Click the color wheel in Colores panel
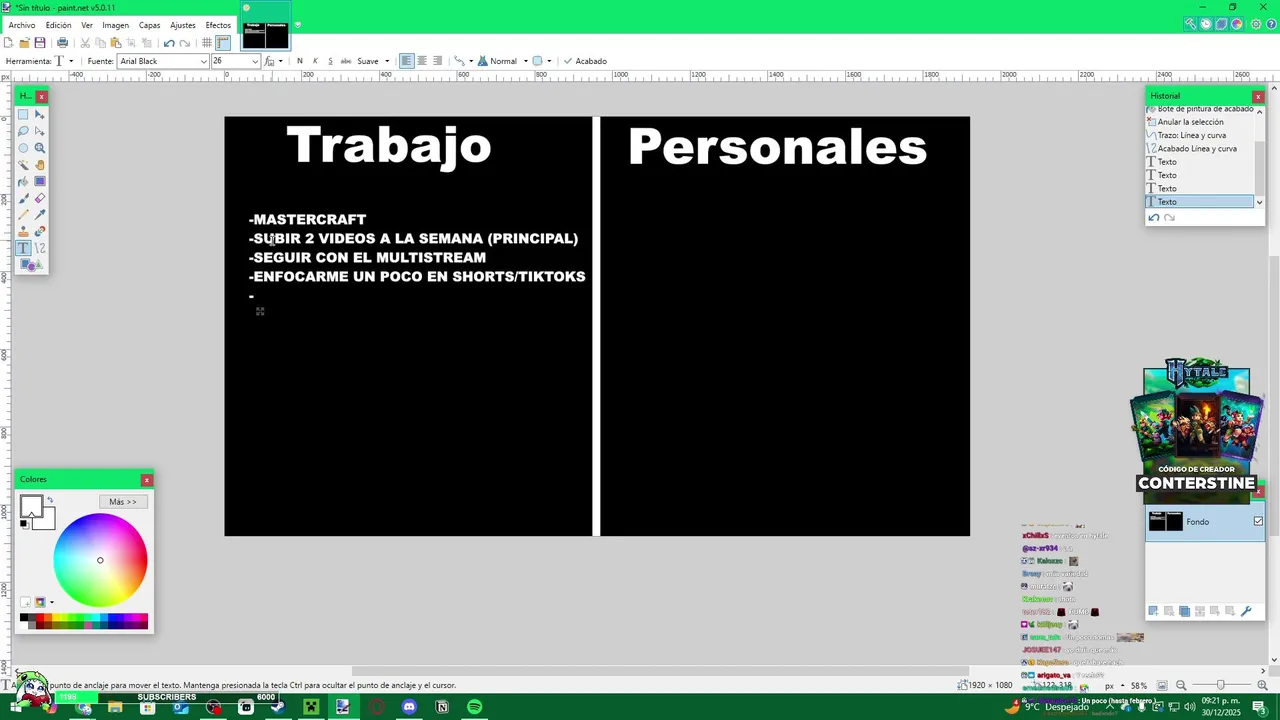Image resolution: width=1280 pixels, height=720 pixels. (100, 560)
